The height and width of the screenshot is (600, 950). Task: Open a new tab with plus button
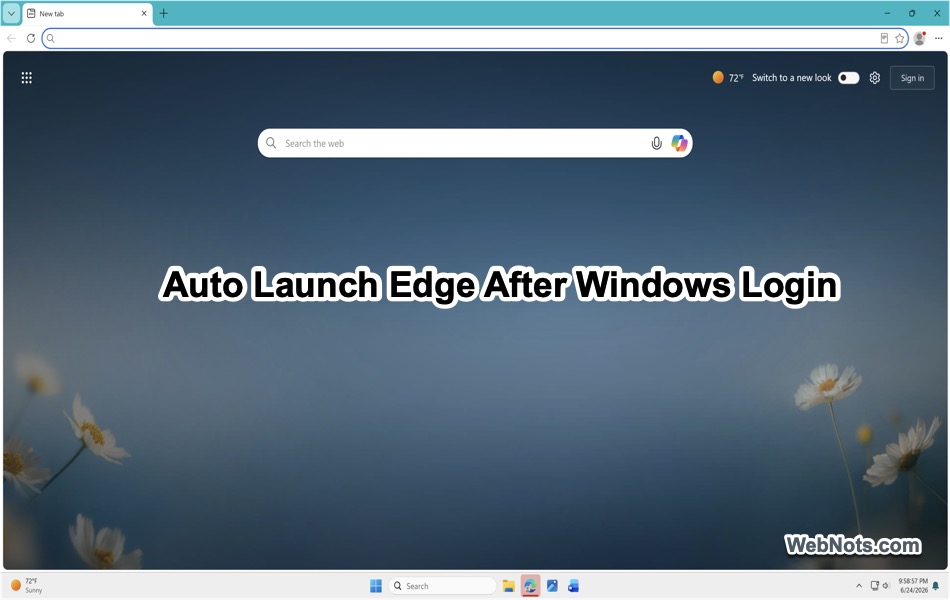pyautogui.click(x=164, y=13)
